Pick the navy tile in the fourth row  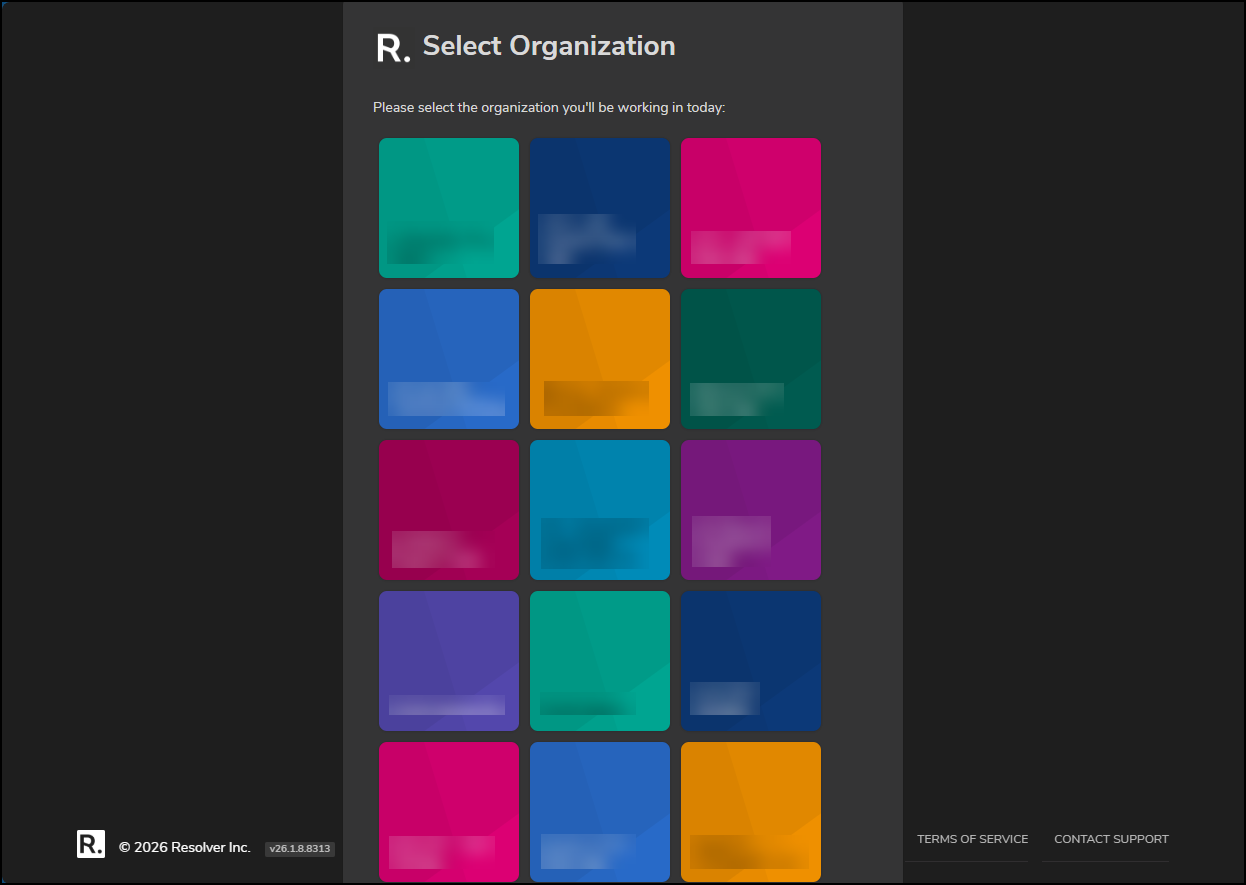(x=751, y=661)
